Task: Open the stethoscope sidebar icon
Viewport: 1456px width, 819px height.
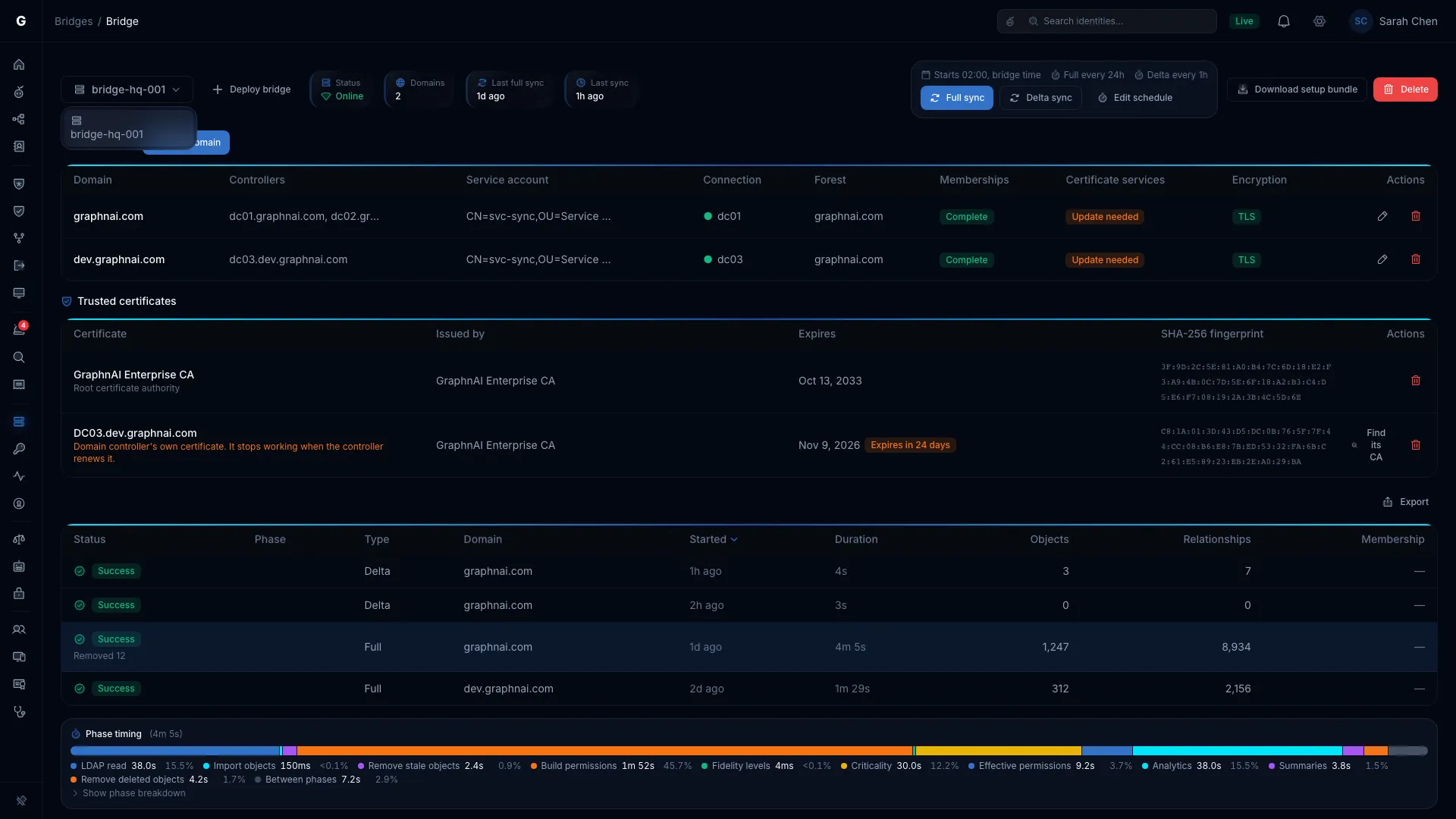Action: pyautogui.click(x=20, y=711)
